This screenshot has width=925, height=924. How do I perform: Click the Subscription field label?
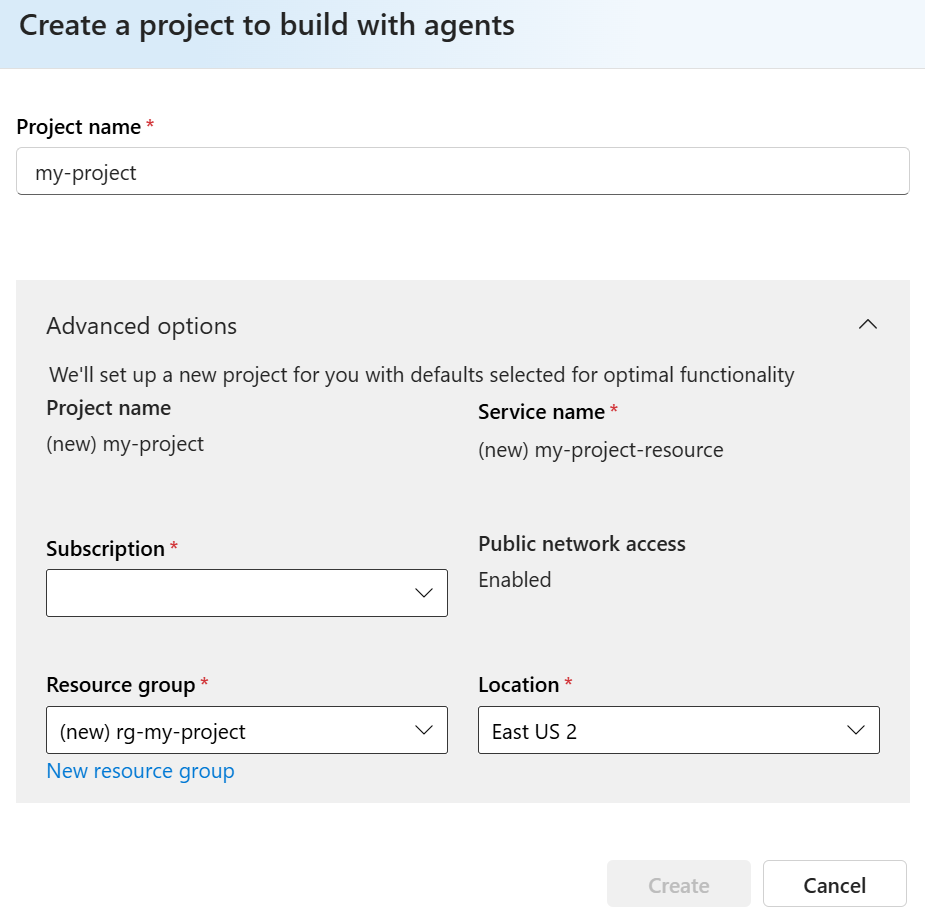105,549
